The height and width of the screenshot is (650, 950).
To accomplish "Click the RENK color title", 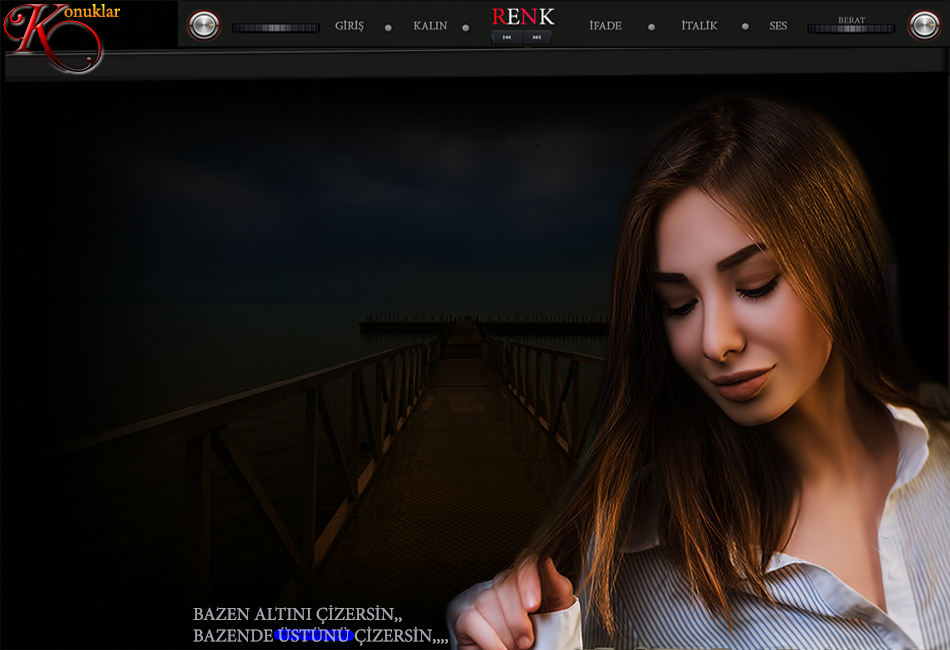I will [522, 16].
